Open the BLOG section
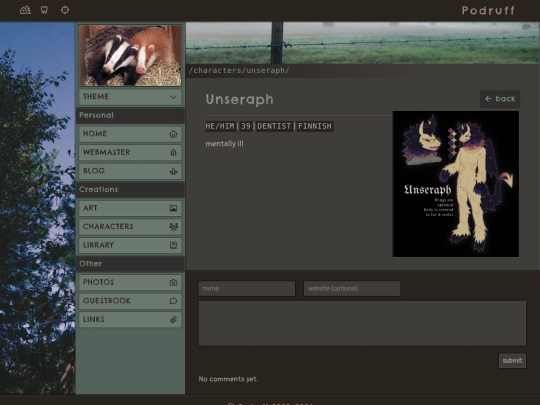This screenshot has width=540, height=405. (x=131, y=171)
